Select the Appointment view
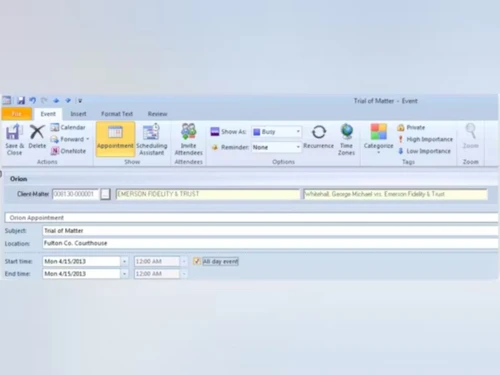The image size is (500, 375). pos(115,139)
